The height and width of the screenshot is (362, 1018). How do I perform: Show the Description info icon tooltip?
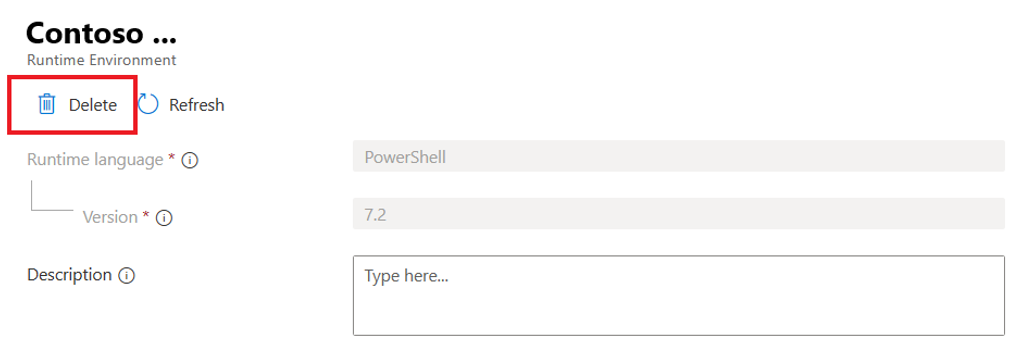[x=127, y=276]
